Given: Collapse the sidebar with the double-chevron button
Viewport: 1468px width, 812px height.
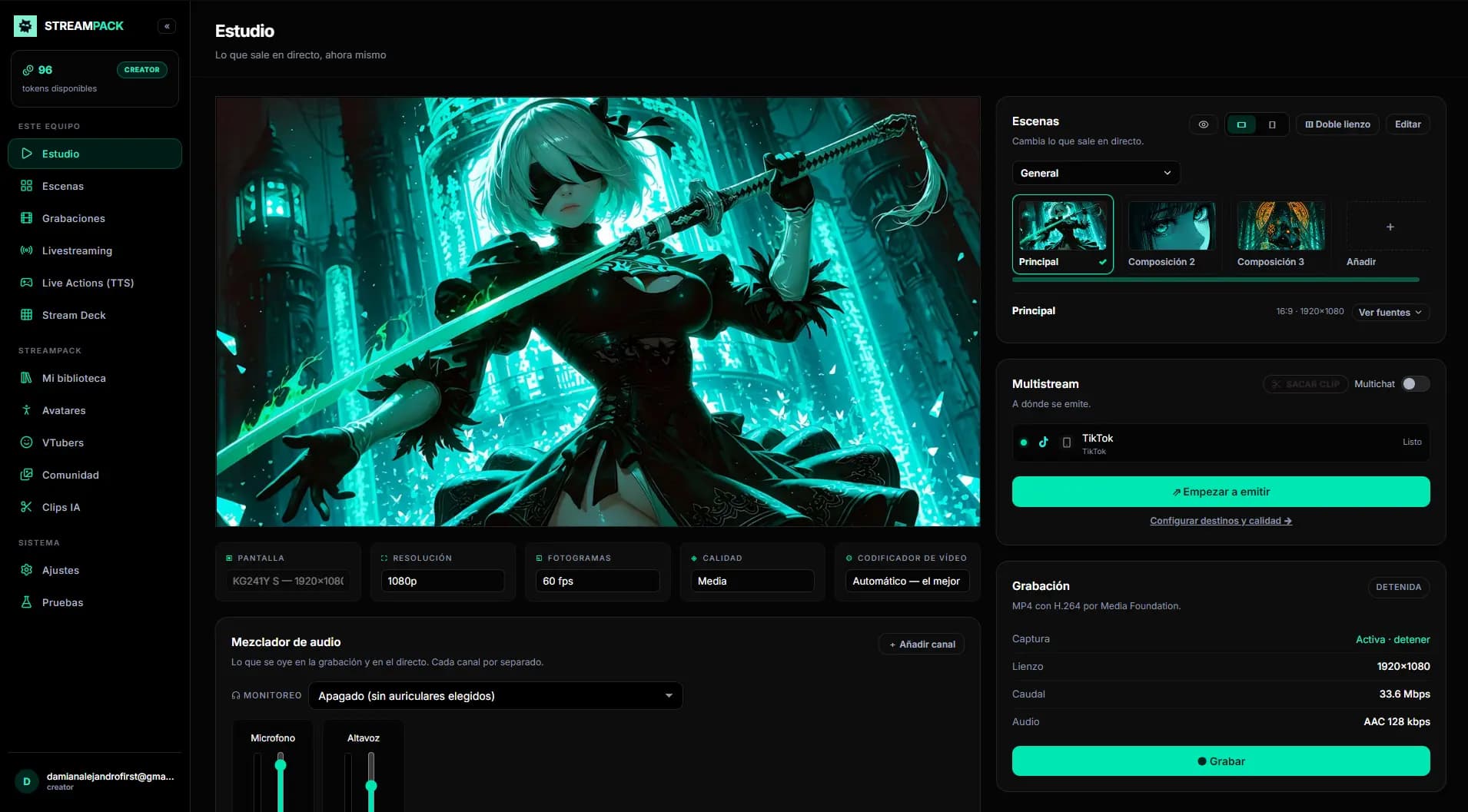Looking at the screenshot, I should pos(167,26).
